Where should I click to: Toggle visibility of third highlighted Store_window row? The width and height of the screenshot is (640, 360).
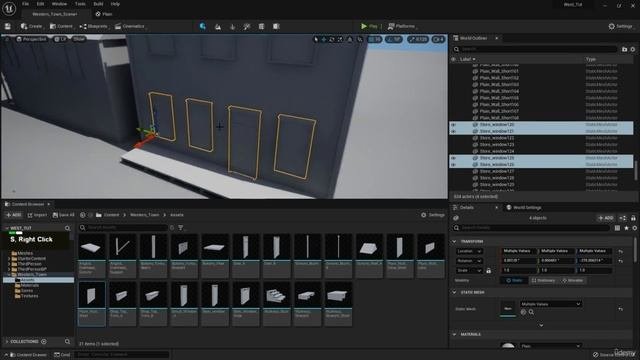click(453, 158)
